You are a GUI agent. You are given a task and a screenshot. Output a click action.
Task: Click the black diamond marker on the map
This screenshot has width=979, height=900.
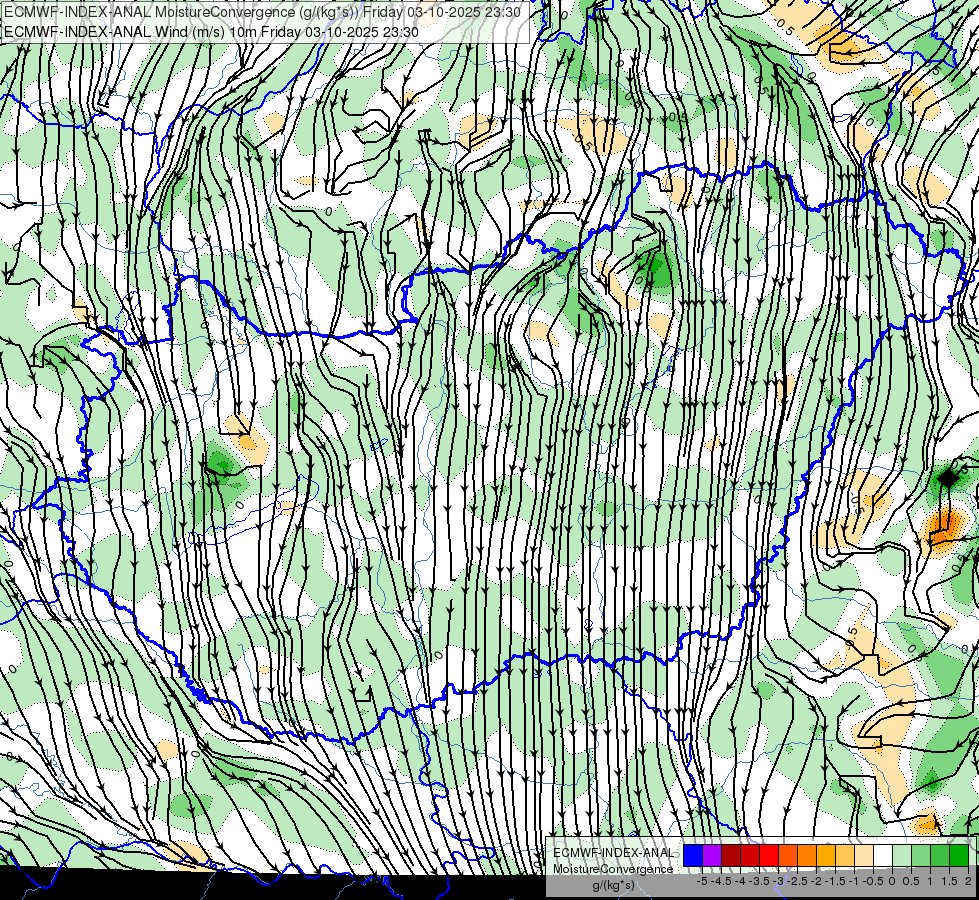tap(948, 478)
